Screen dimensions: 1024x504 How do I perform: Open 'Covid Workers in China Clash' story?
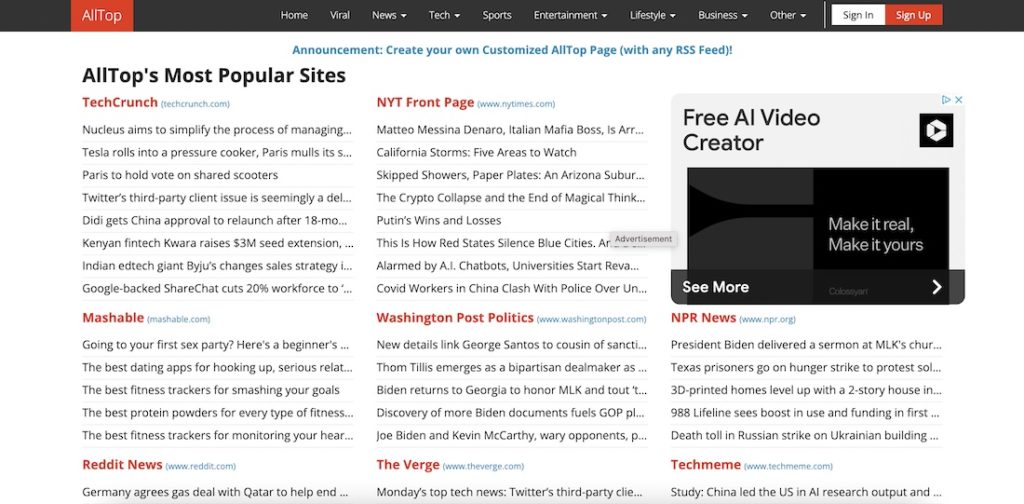pyautogui.click(x=511, y=289)
